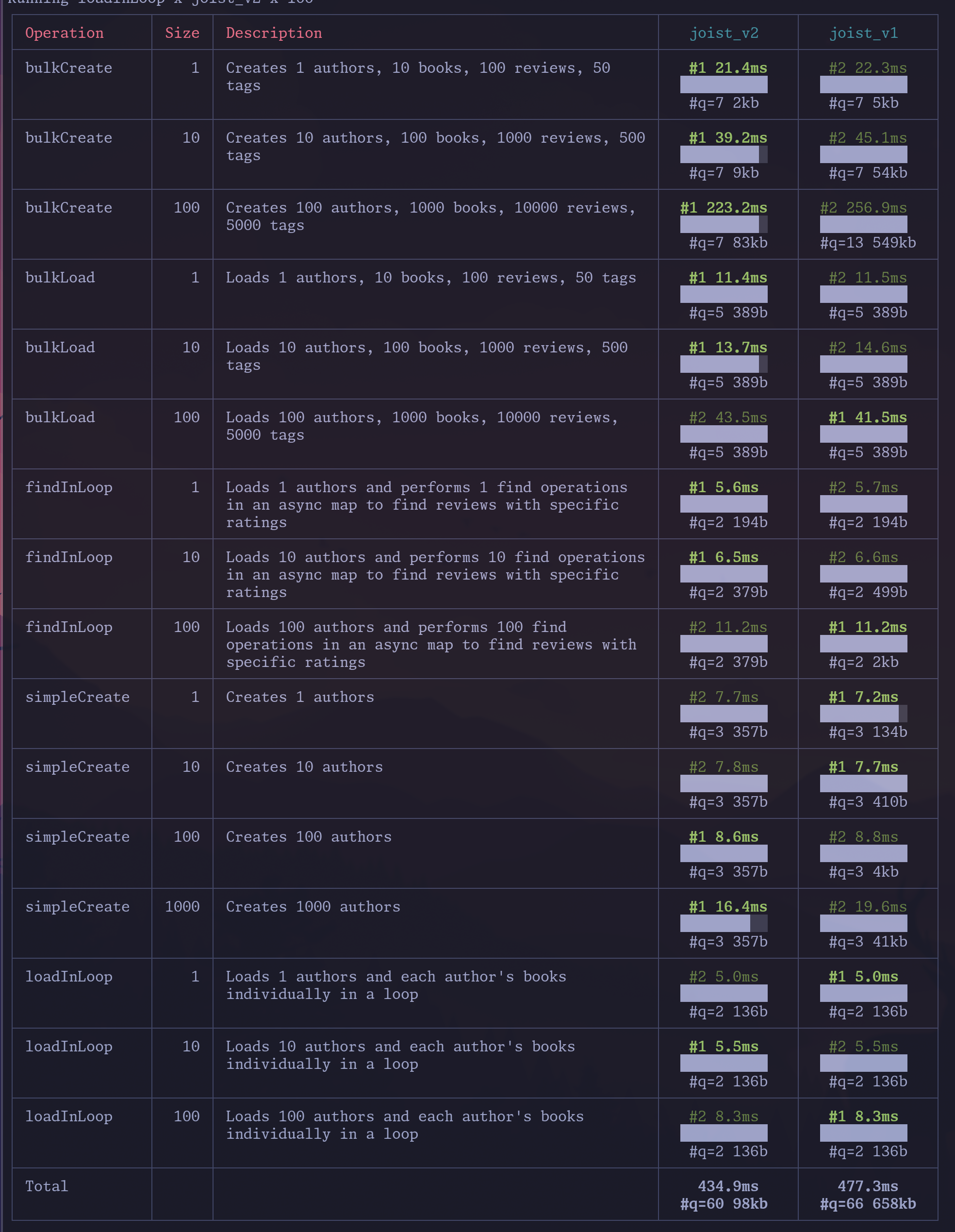Viewport: 955px width, 1232px height.
Task: Click the '434.9ms' total for joist_v2
Action: point(728,1186)
